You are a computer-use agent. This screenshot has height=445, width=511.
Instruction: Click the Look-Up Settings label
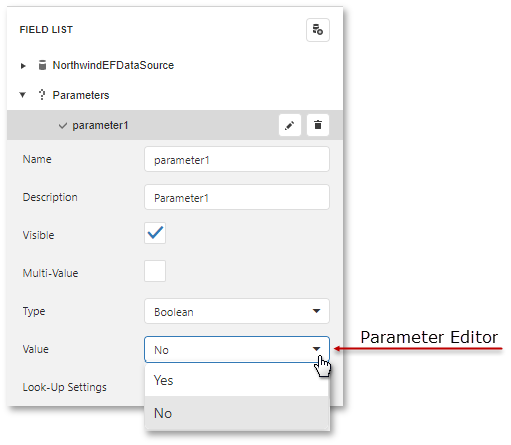(65, 387)
